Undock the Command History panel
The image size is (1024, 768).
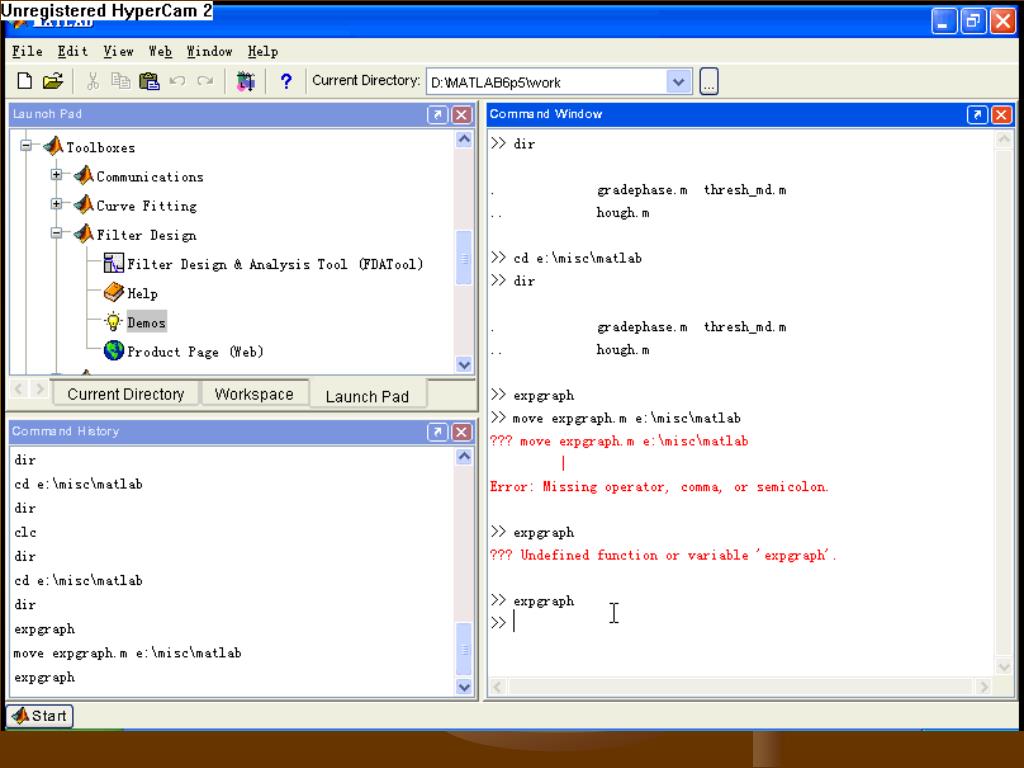point(438,432)
